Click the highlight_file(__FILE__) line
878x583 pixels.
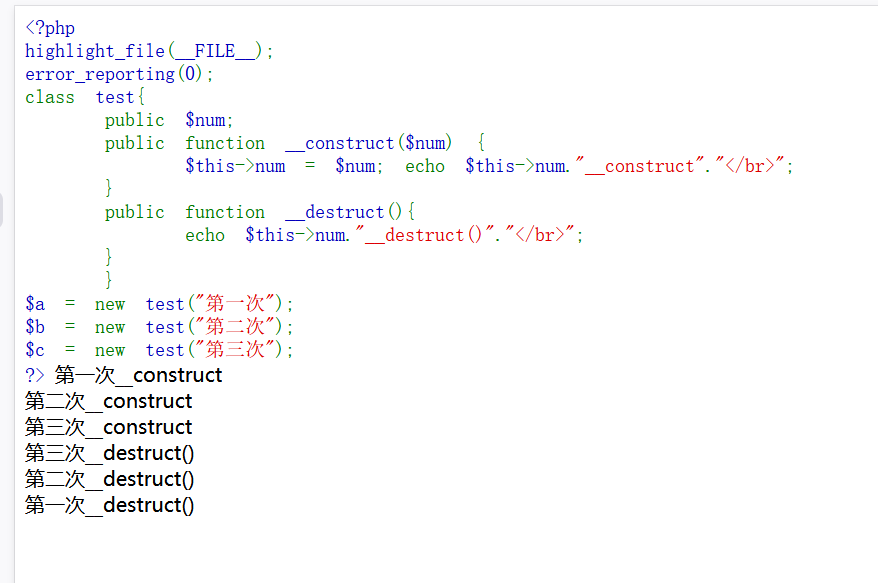pyautogui.click(x=149, y=51)
